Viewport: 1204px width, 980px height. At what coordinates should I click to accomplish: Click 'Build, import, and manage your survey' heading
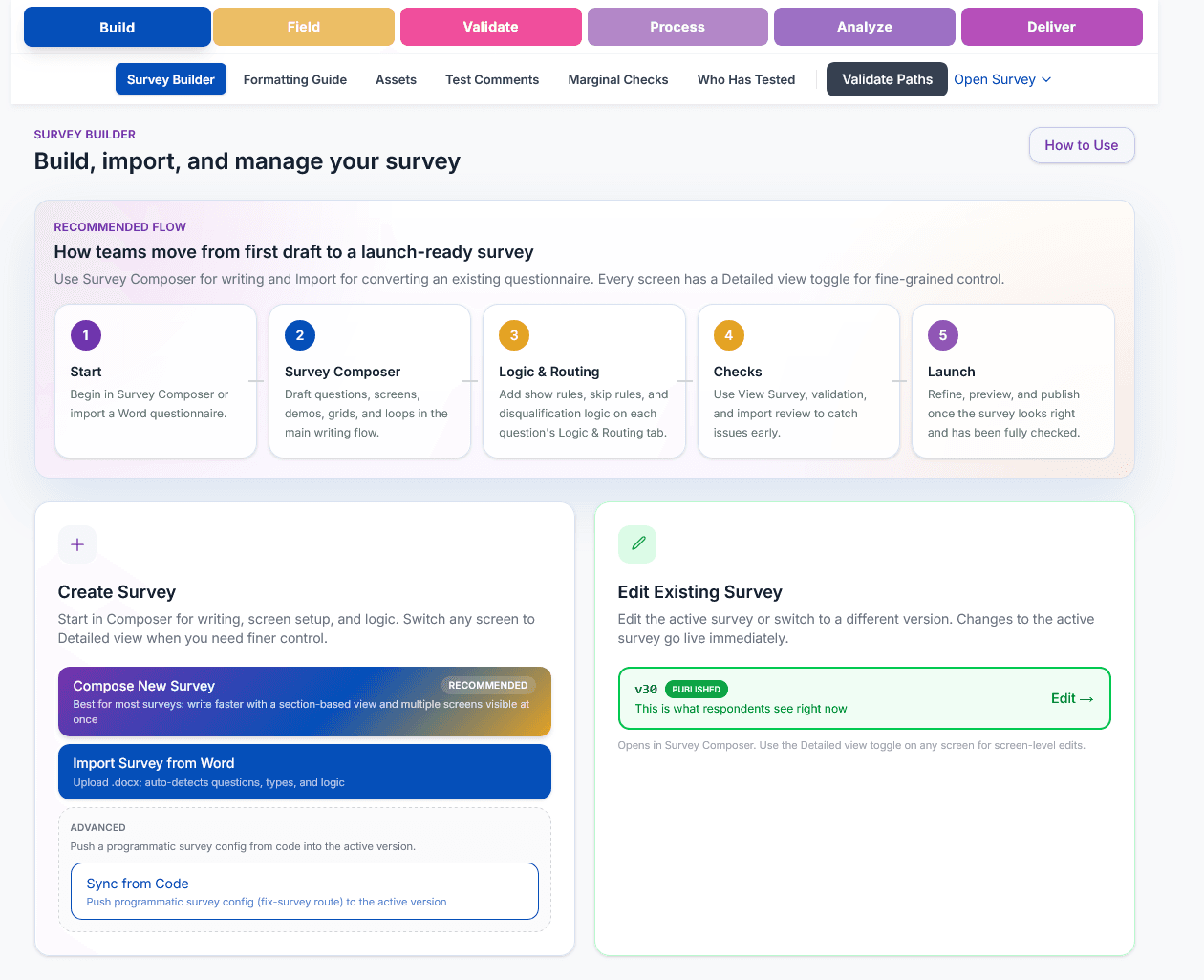[247, 161]
